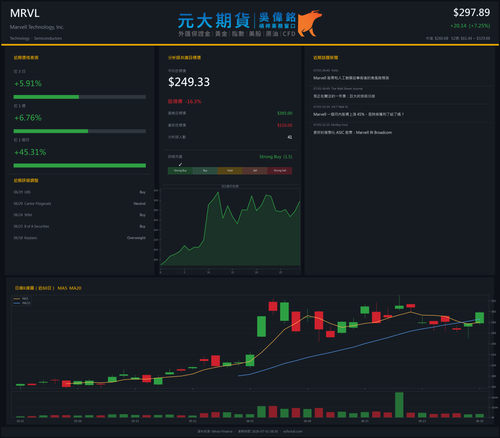Open the ASIC Marvell vs Broadcom headline
The width and height of the screenshot is (500, 438).
pos(352,133)
